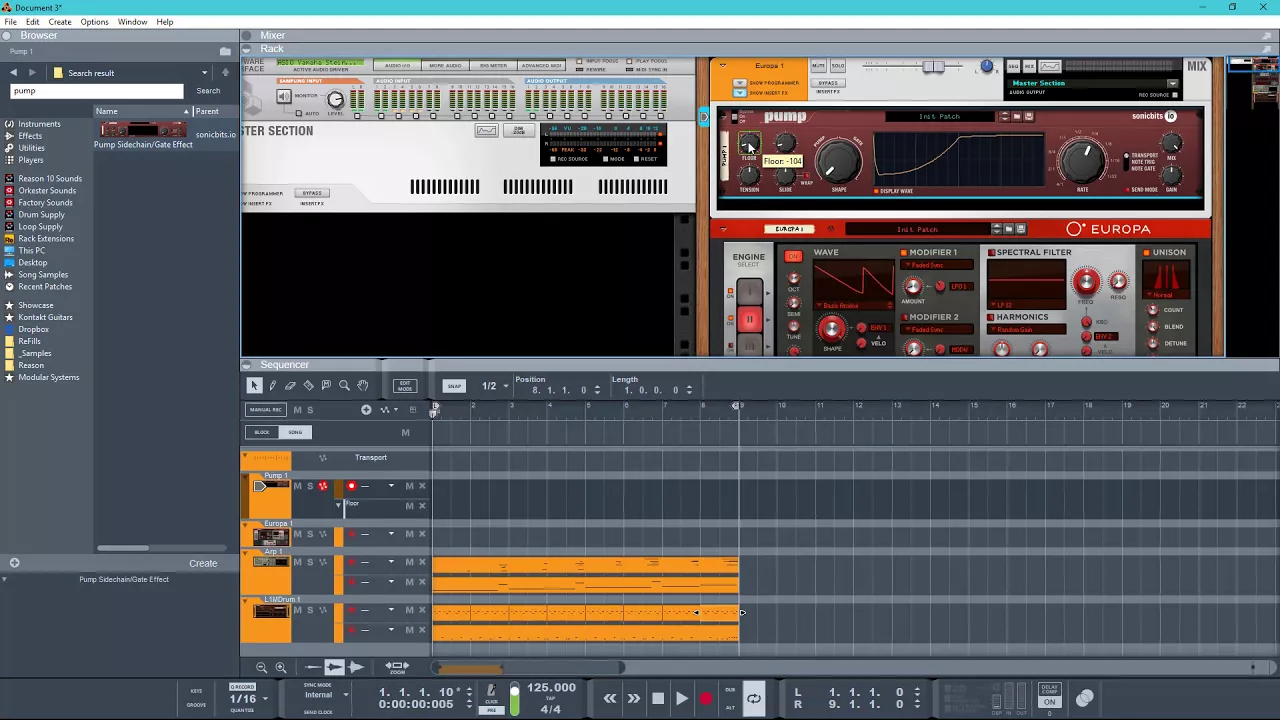Open the snap value 1/2 dropdown
Viewport: 1280px width, 720px height.
point(506,386)
